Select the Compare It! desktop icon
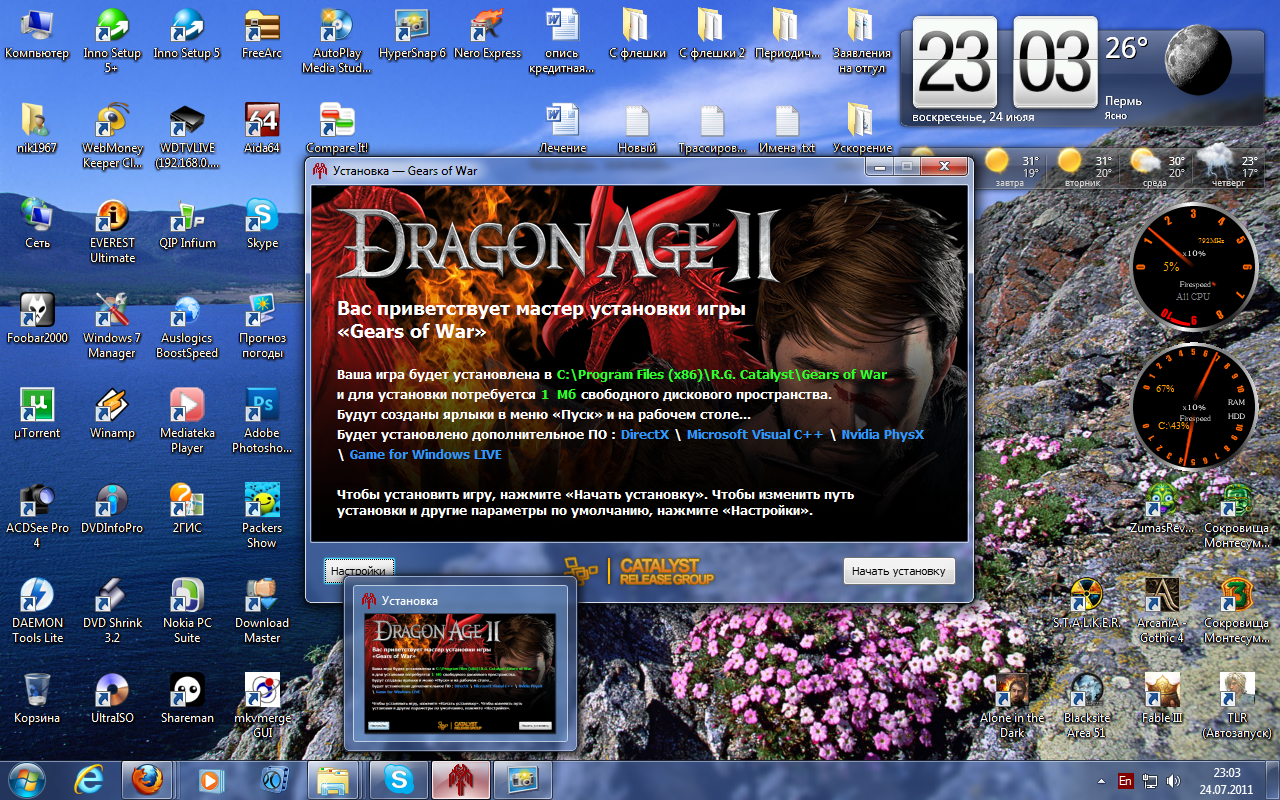Viewport: 1280px width, 800px height. point(337,128)
